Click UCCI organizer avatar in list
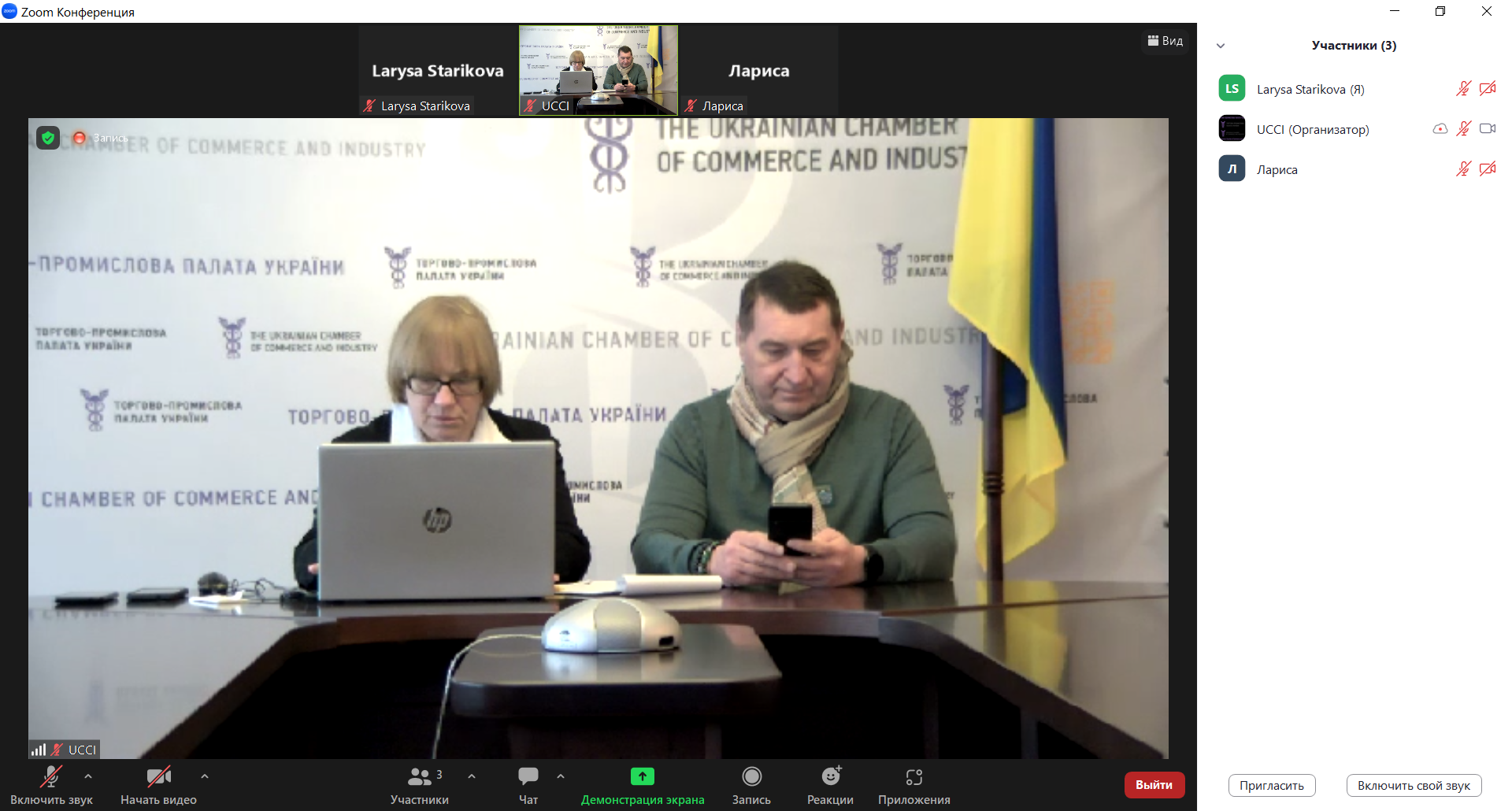Viewport: 1512px width, 811px height. tap(1232, 128)
